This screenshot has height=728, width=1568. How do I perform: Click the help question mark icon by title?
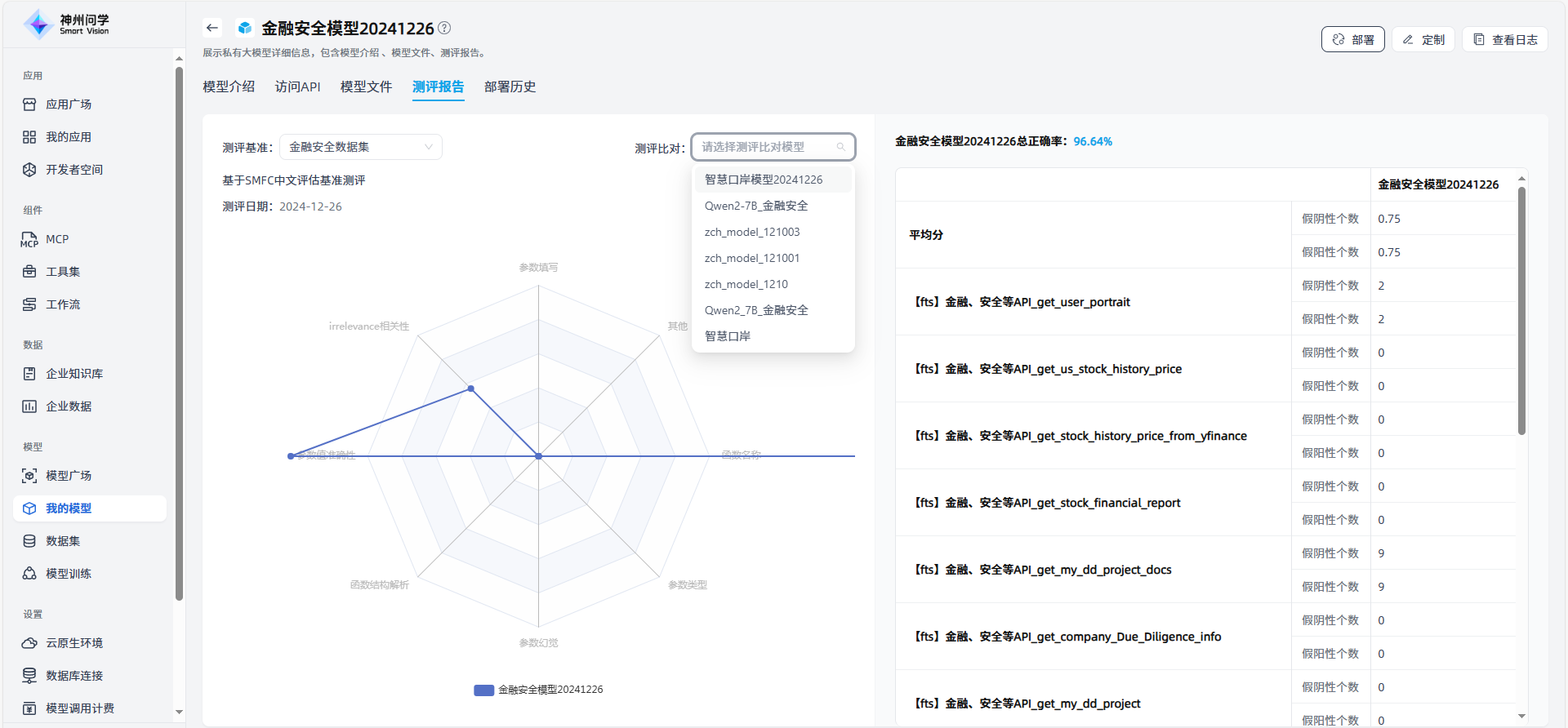pos(444,28)
